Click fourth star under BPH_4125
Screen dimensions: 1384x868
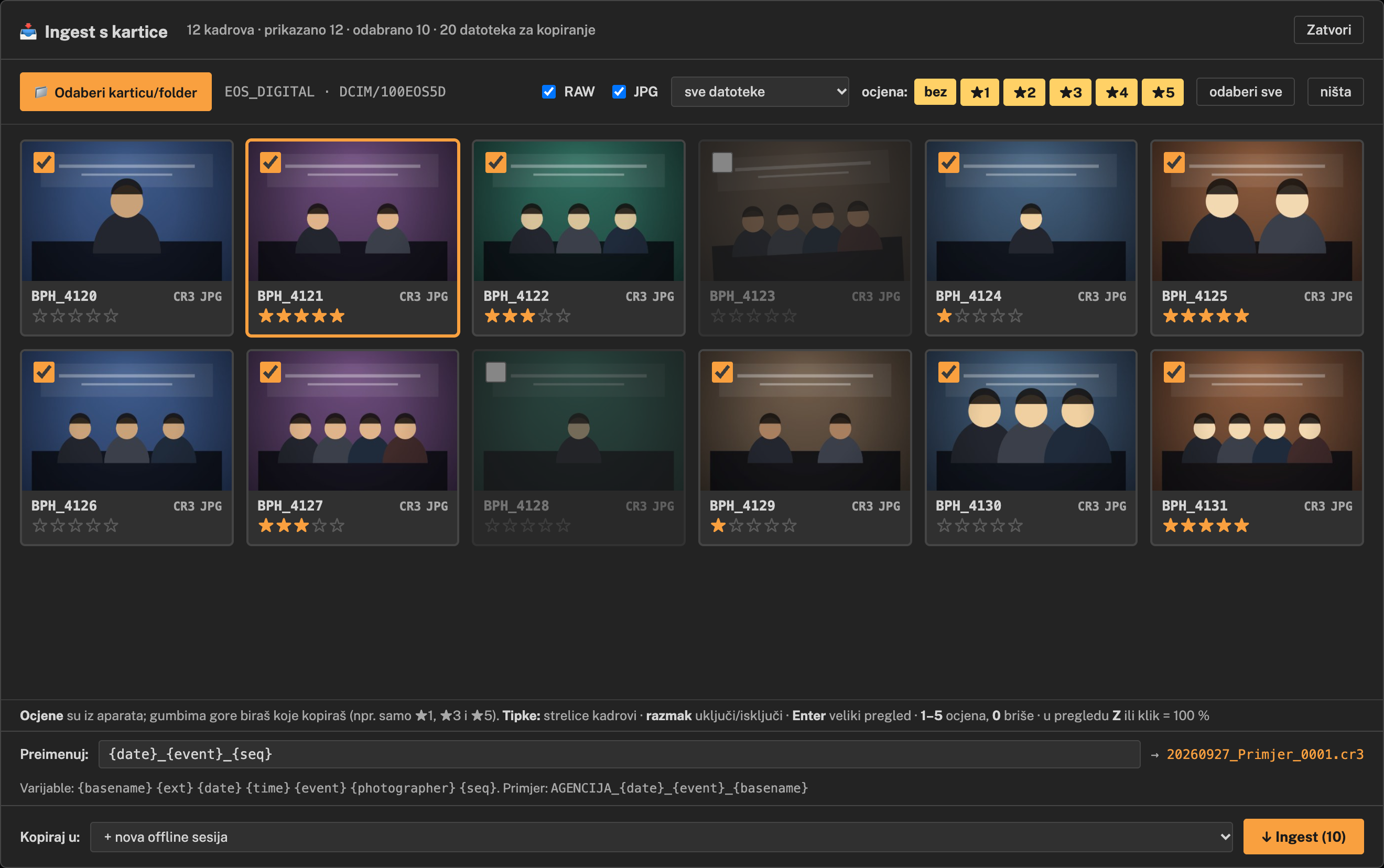[1224, 316]
